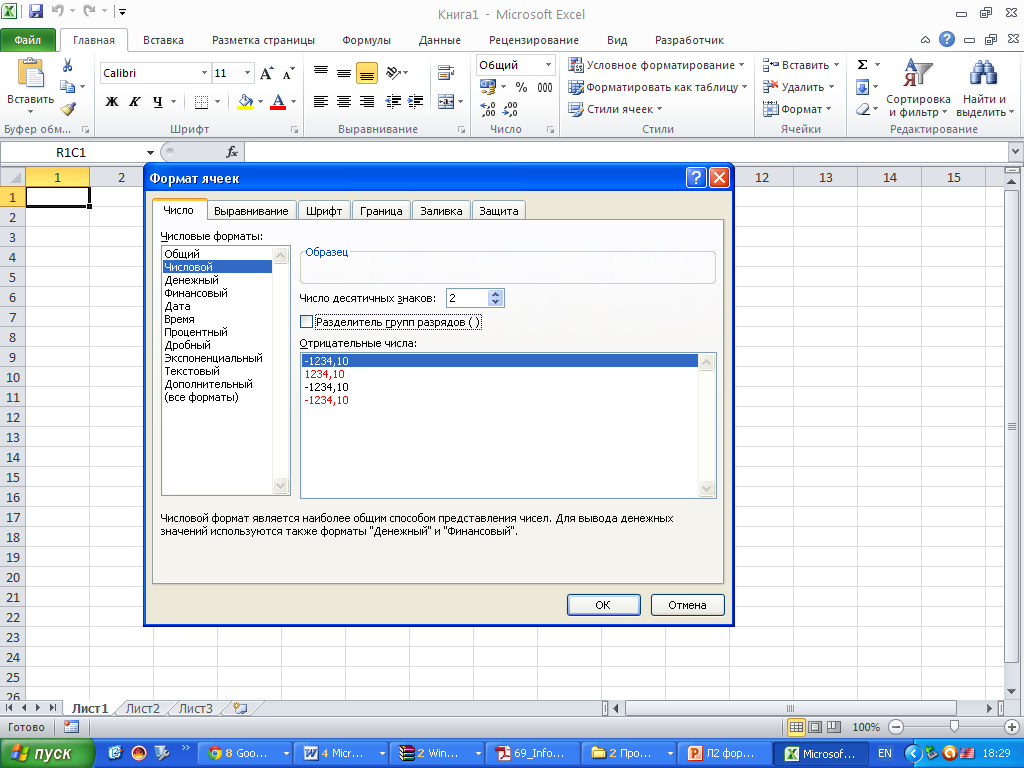Viewport: 1024px width, 768px height.
Task: Click the AutoSum sigma icon
Action: [862, 65]
